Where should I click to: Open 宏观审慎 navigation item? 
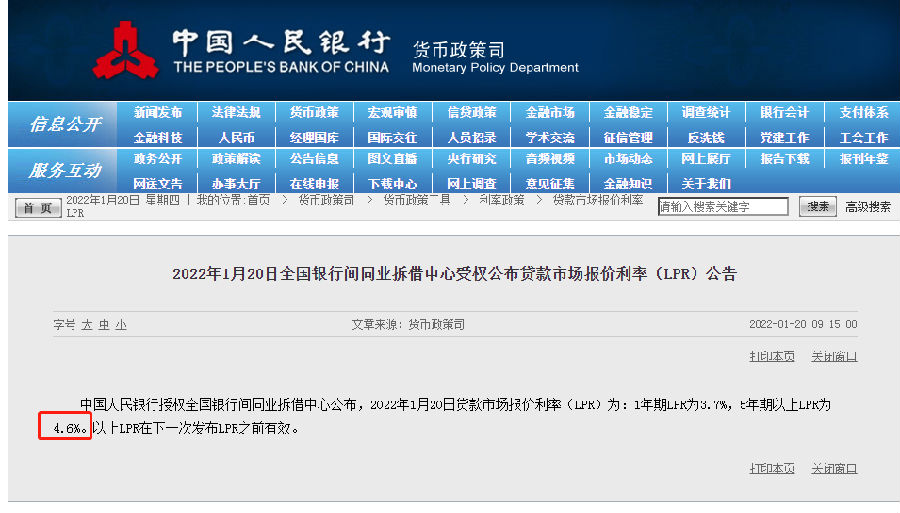(393, 112)
